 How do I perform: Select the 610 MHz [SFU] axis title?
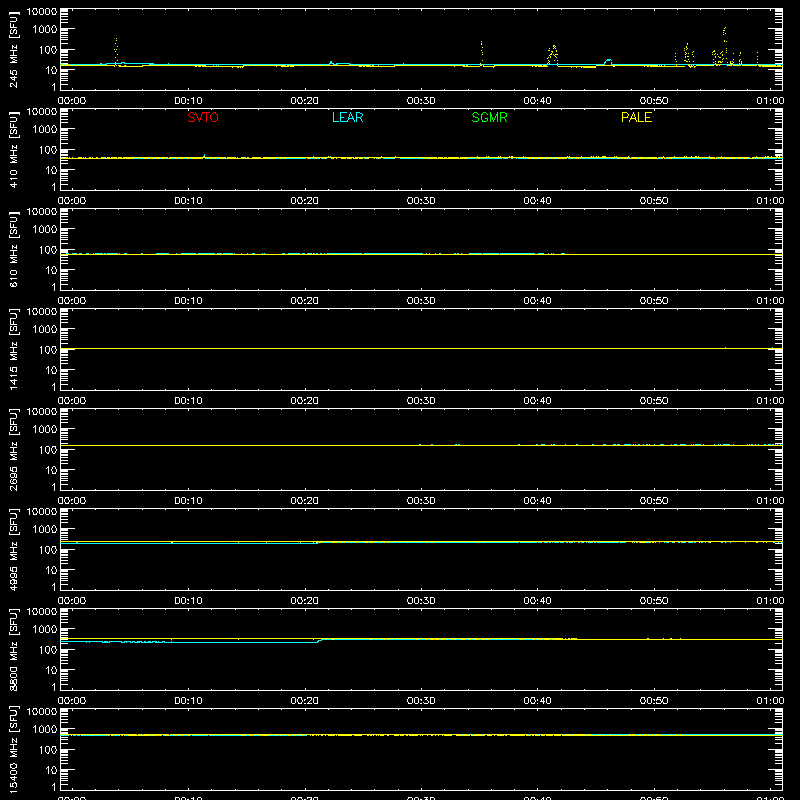click(x=14, y=249)
